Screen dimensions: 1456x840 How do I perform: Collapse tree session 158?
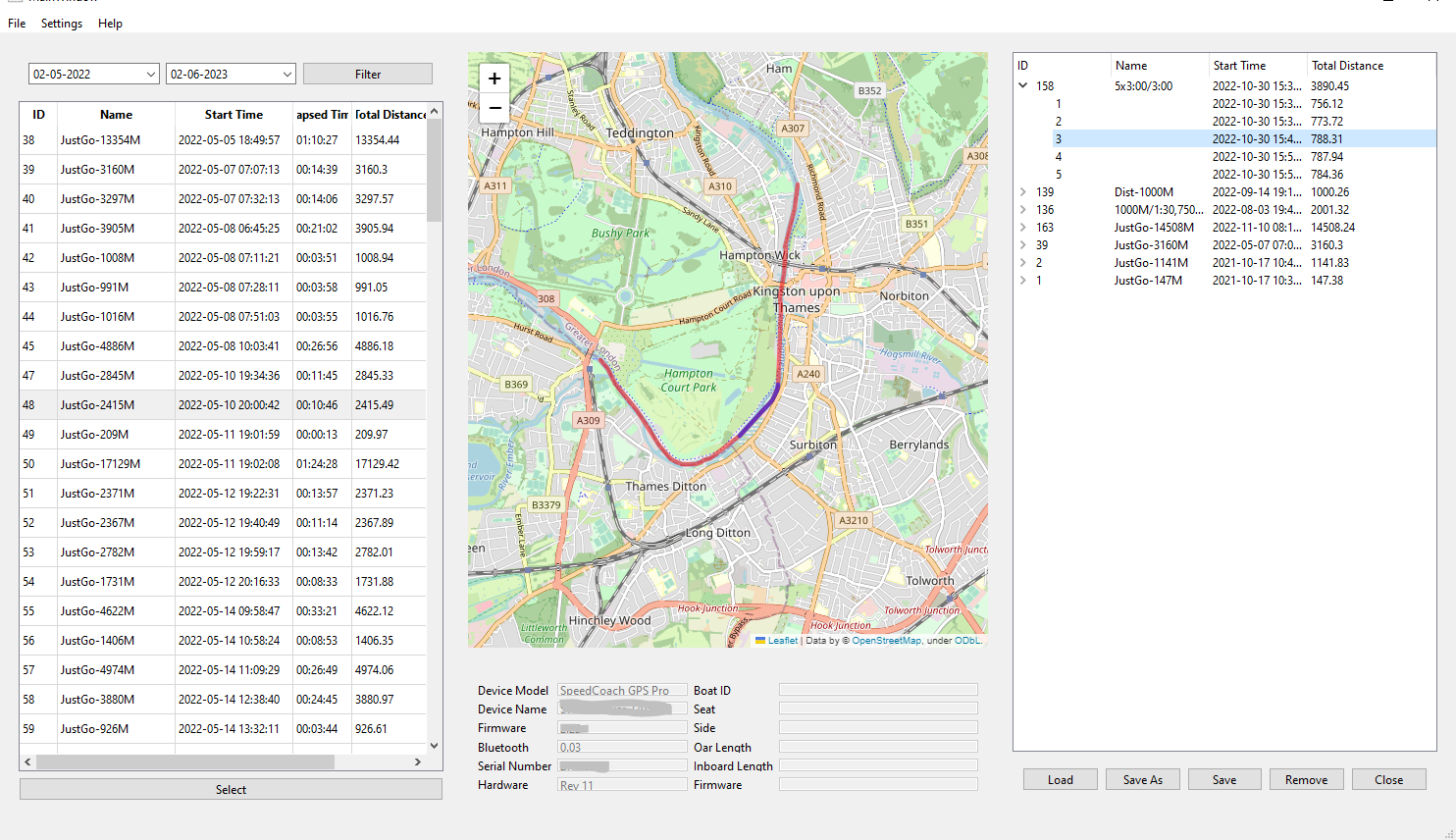[1023, 85]
